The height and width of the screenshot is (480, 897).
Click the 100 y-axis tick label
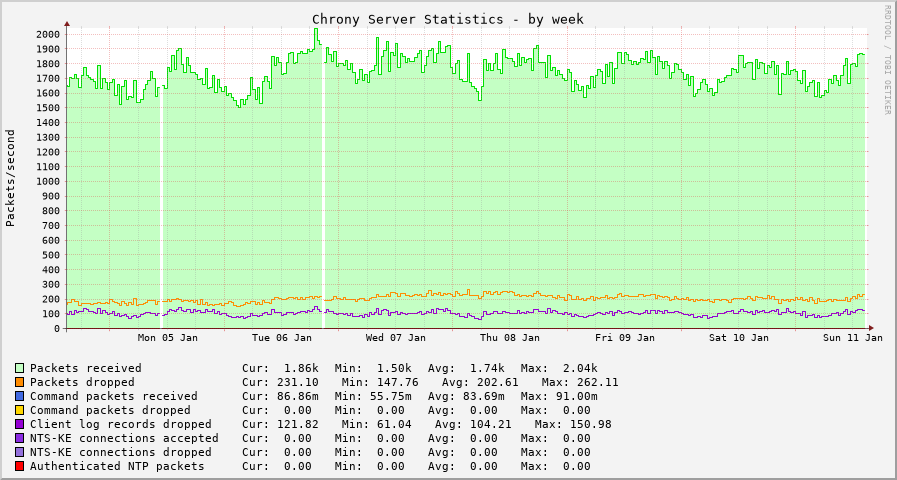[52, 314]
